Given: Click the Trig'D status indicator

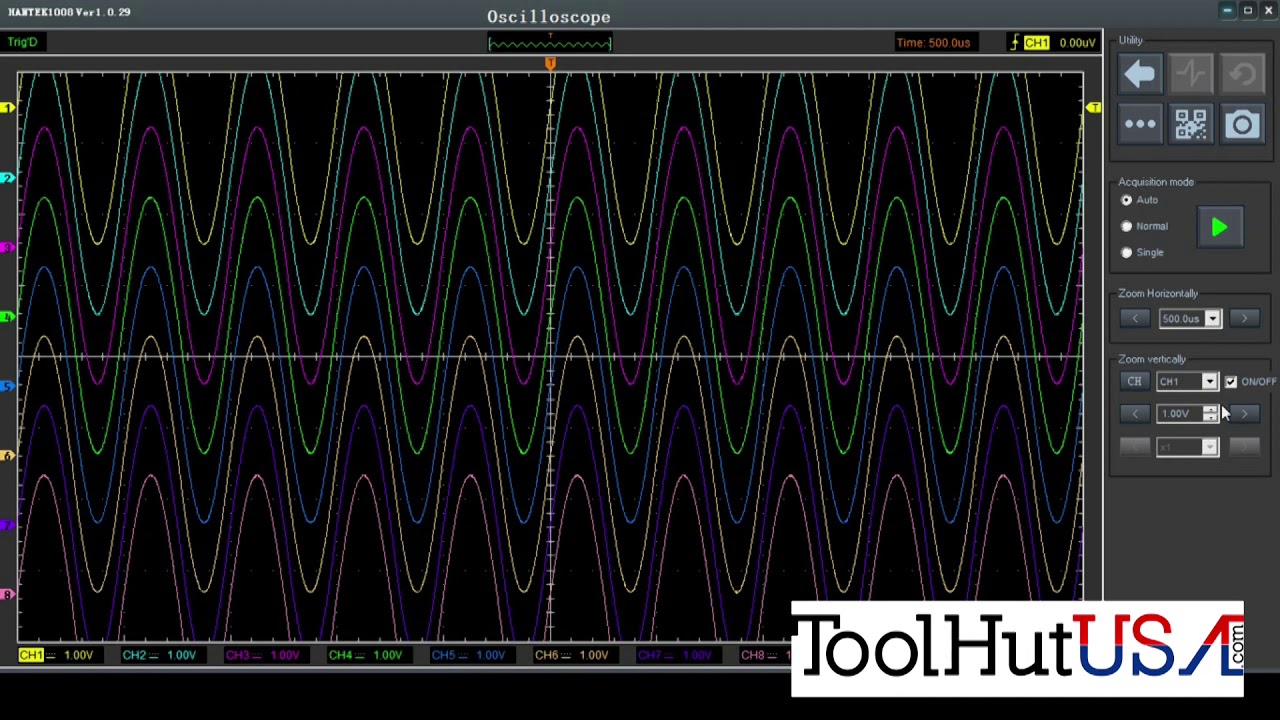Looking at the screenshot, I should pos(22,42).
